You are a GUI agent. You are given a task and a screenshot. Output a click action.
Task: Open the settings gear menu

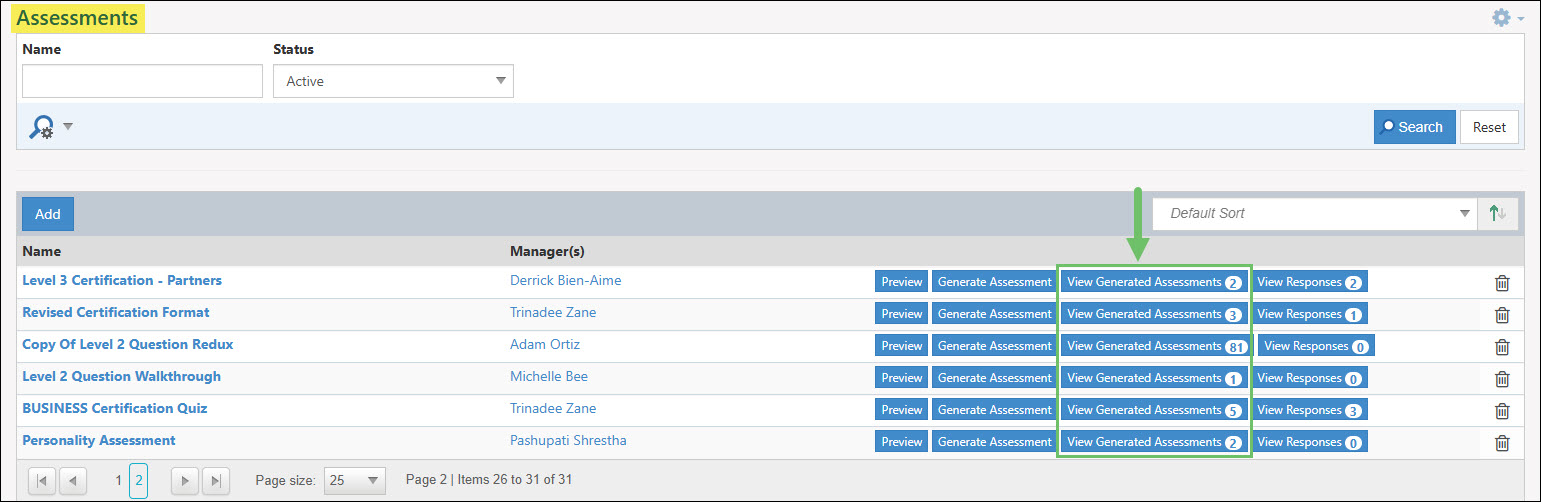pos(1508,18)
